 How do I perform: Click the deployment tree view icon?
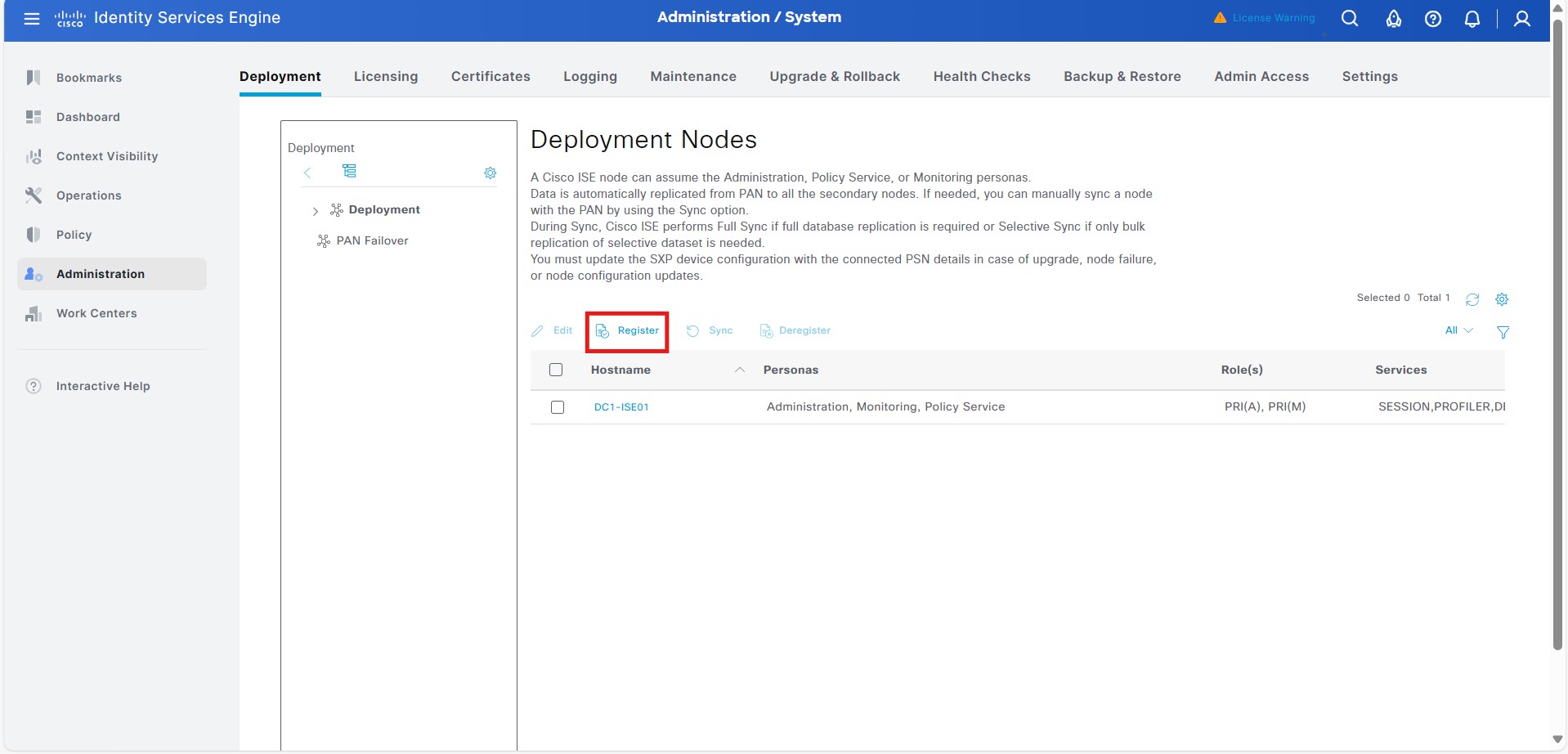pyautogui.click(x=349, y=171)
